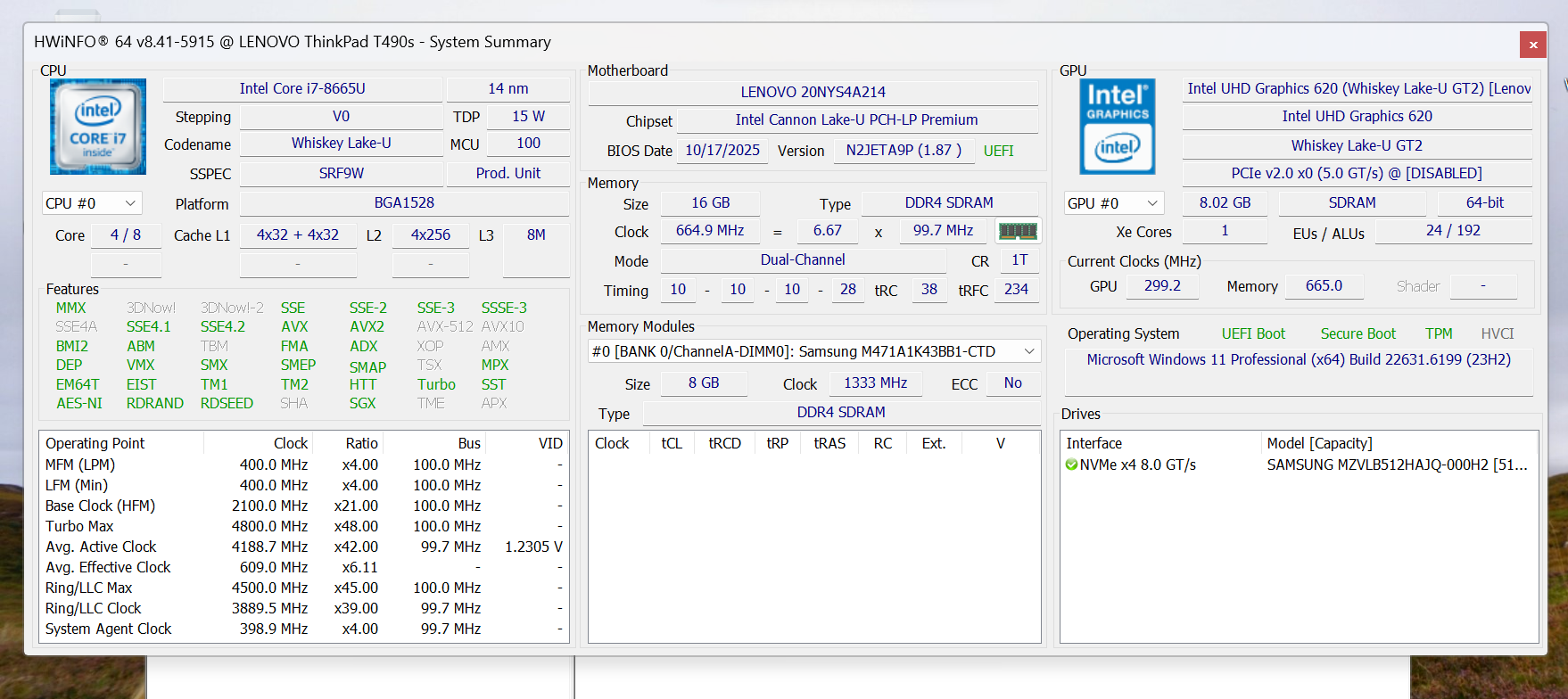
Task: Click the GPU Memory clock value 665.0
Action: coord(1324,285)
